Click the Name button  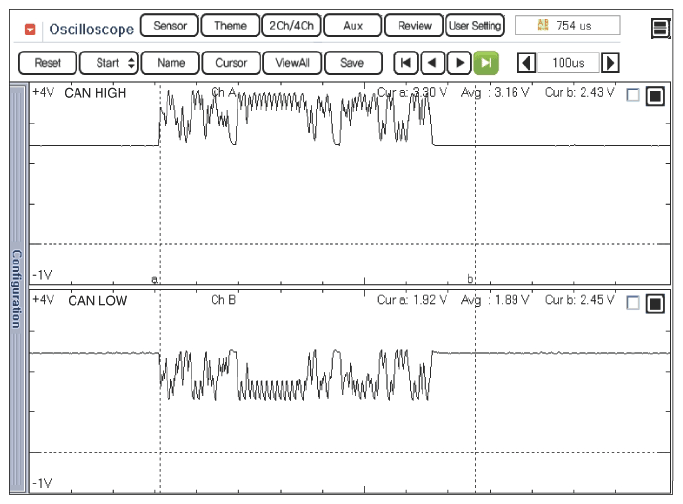(171, 63)
